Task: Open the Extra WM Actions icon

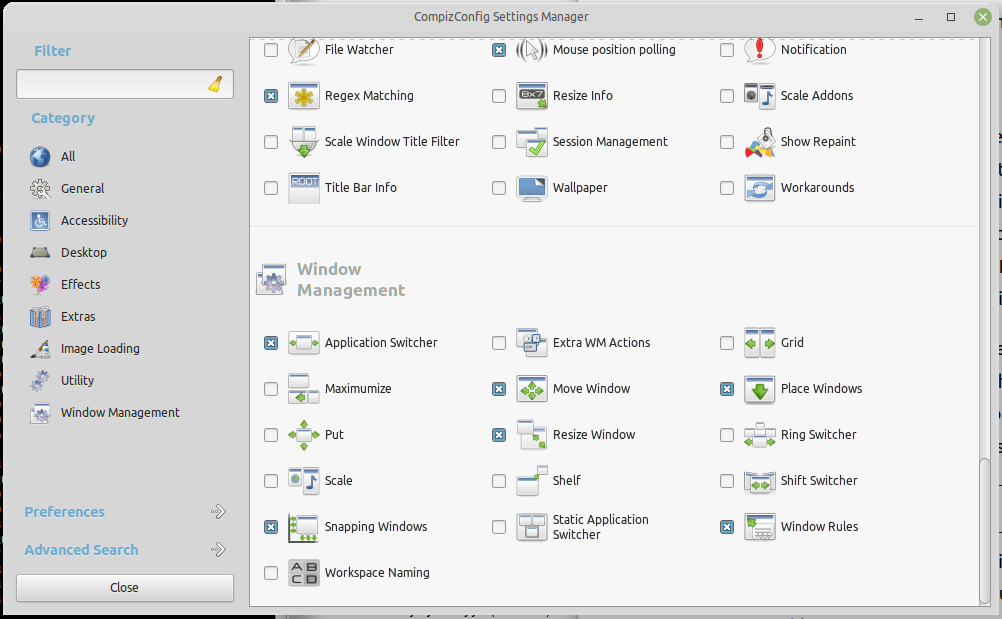Action: click(532, 343)
